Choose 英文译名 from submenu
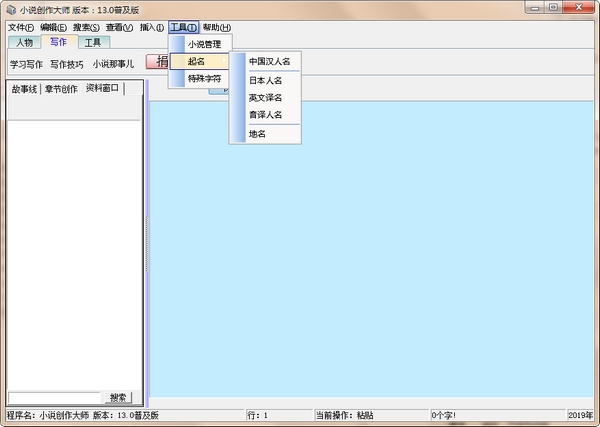Image resolution: width=600 pixels, height=427 pixels. pyautogui.click(x=265, y=98)
